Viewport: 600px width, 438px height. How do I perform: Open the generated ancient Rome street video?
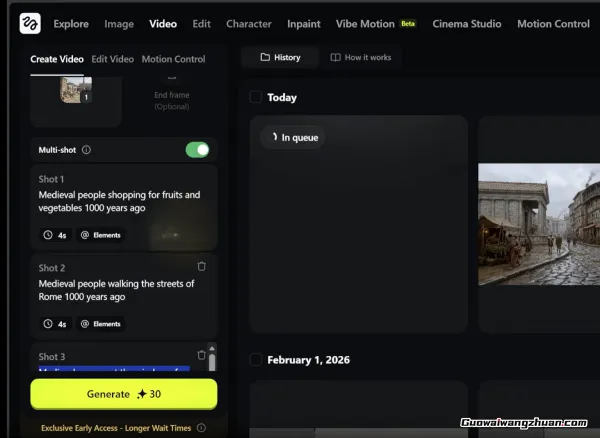[x=538, y=224]
